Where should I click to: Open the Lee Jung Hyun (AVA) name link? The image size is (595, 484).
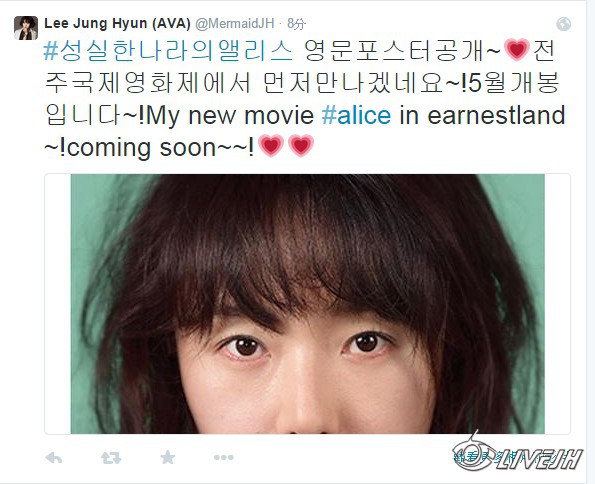pos(117,23)
